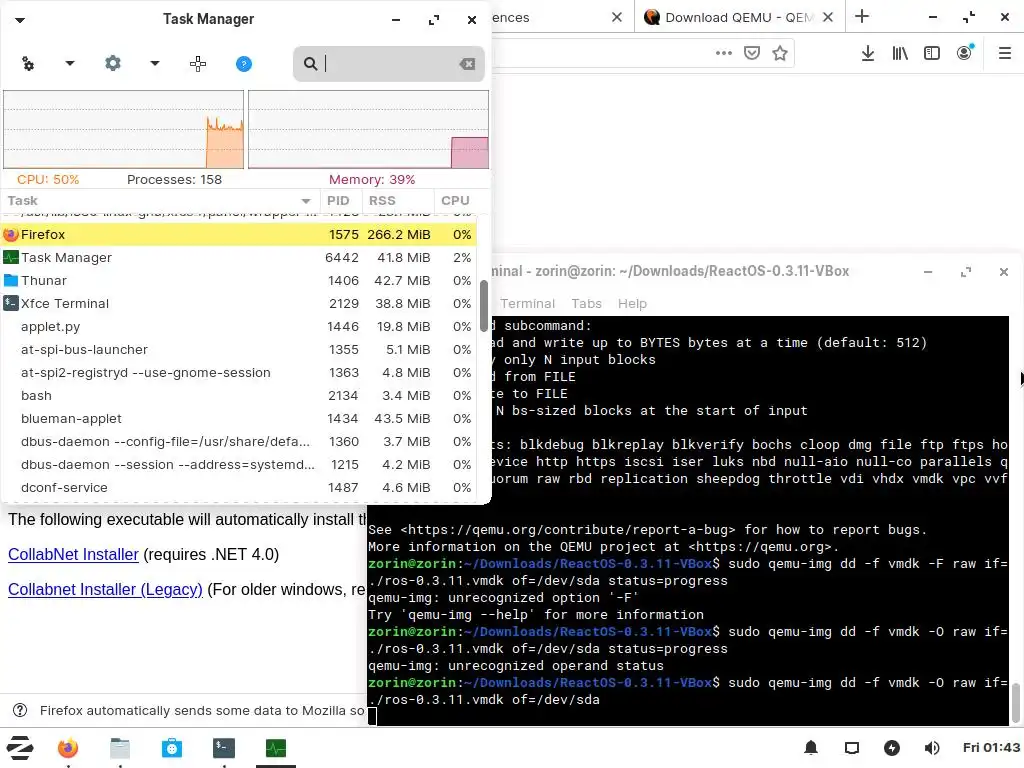Open the Task Manager window menu arrow
1024x768 pixels.
[20, 20]
